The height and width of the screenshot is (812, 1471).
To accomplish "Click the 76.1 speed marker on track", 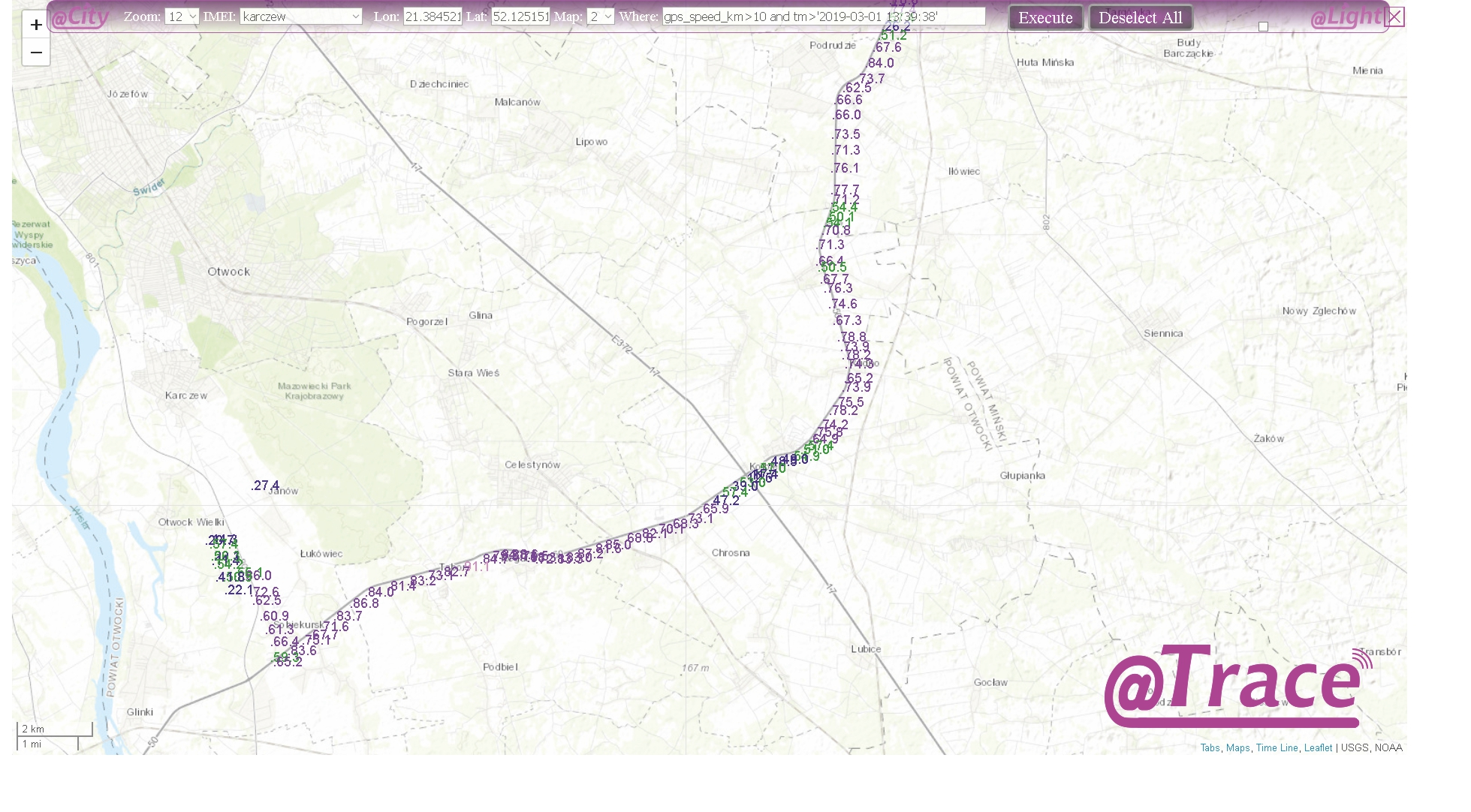I will tap(846, 168).
